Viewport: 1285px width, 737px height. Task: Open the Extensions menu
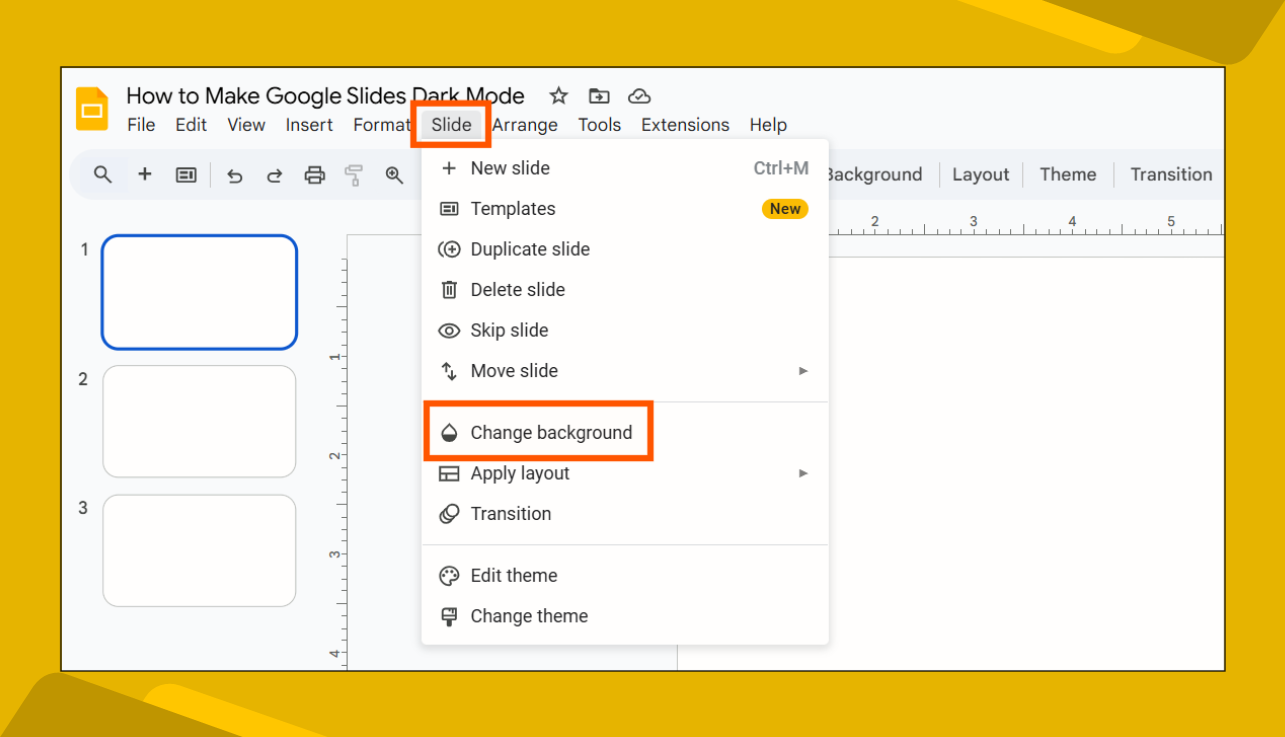685,124
